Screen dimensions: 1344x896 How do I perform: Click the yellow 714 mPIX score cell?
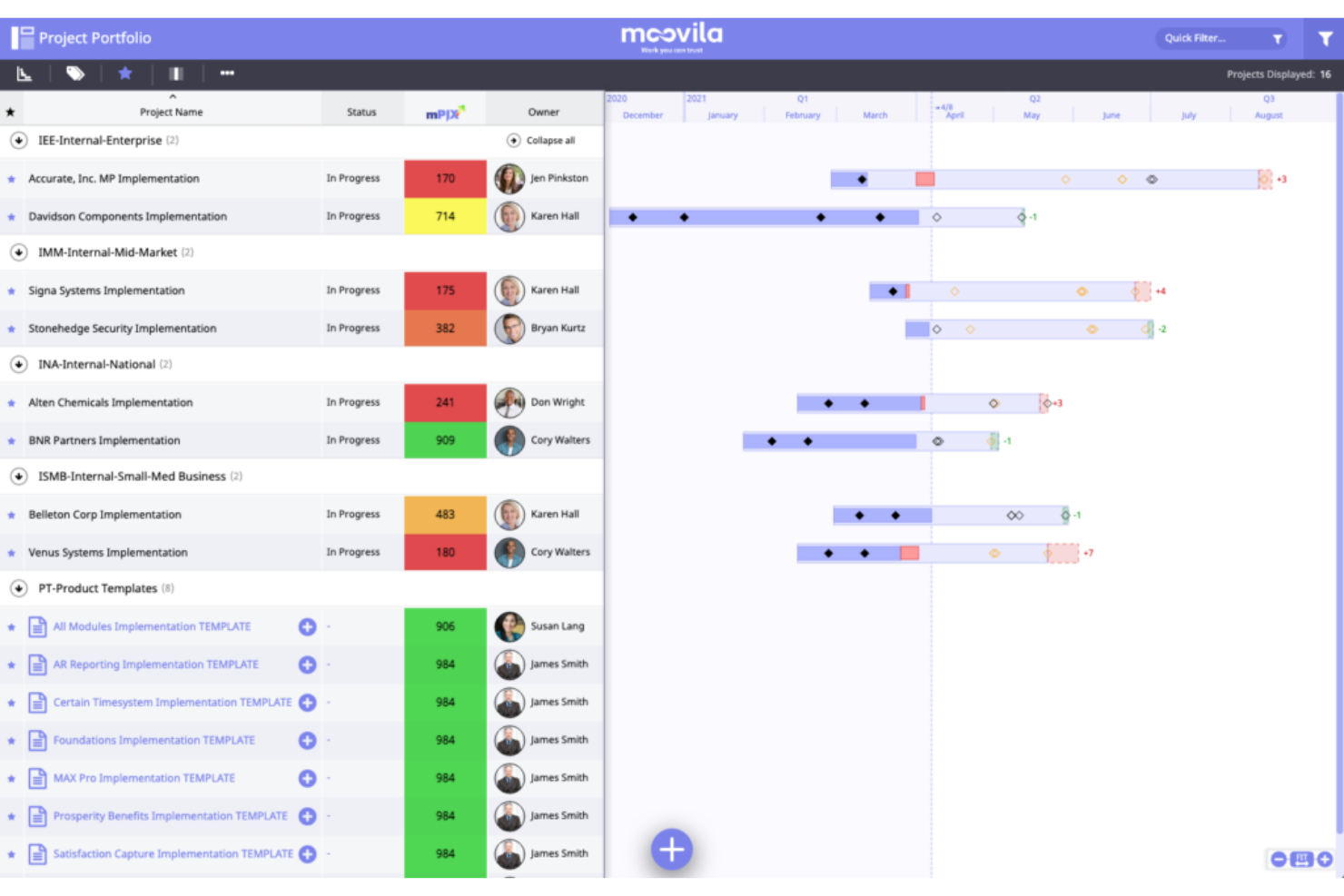click(x=445, y=217)
